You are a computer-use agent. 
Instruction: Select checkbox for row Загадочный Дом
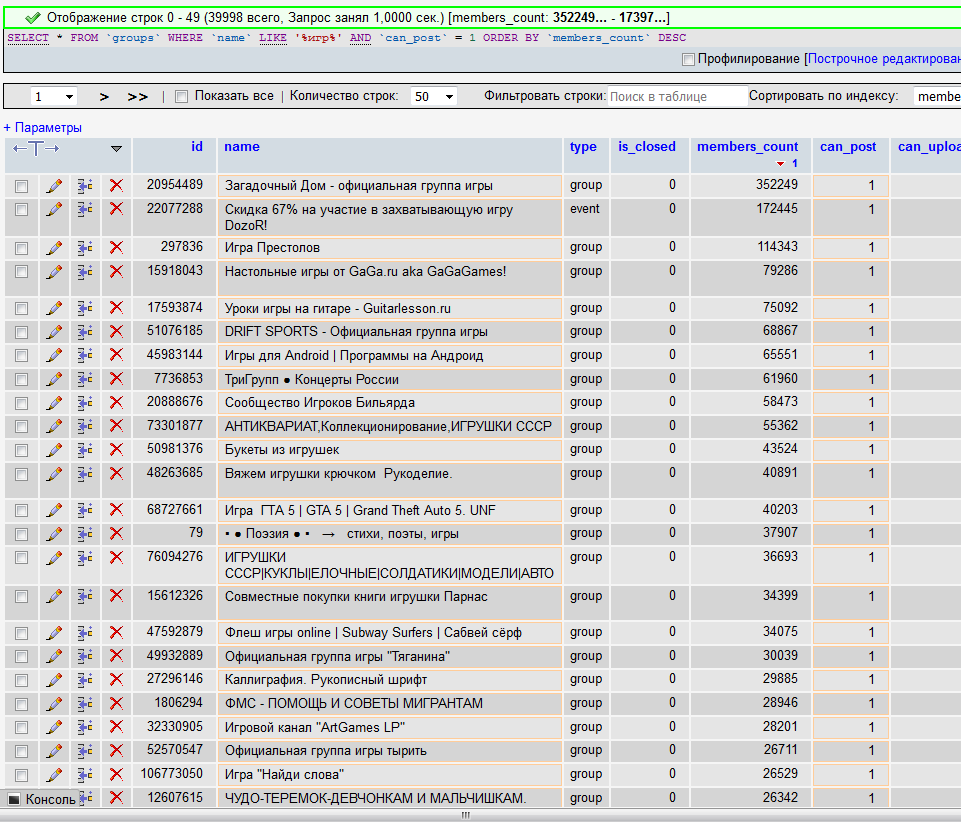point(21,185)
